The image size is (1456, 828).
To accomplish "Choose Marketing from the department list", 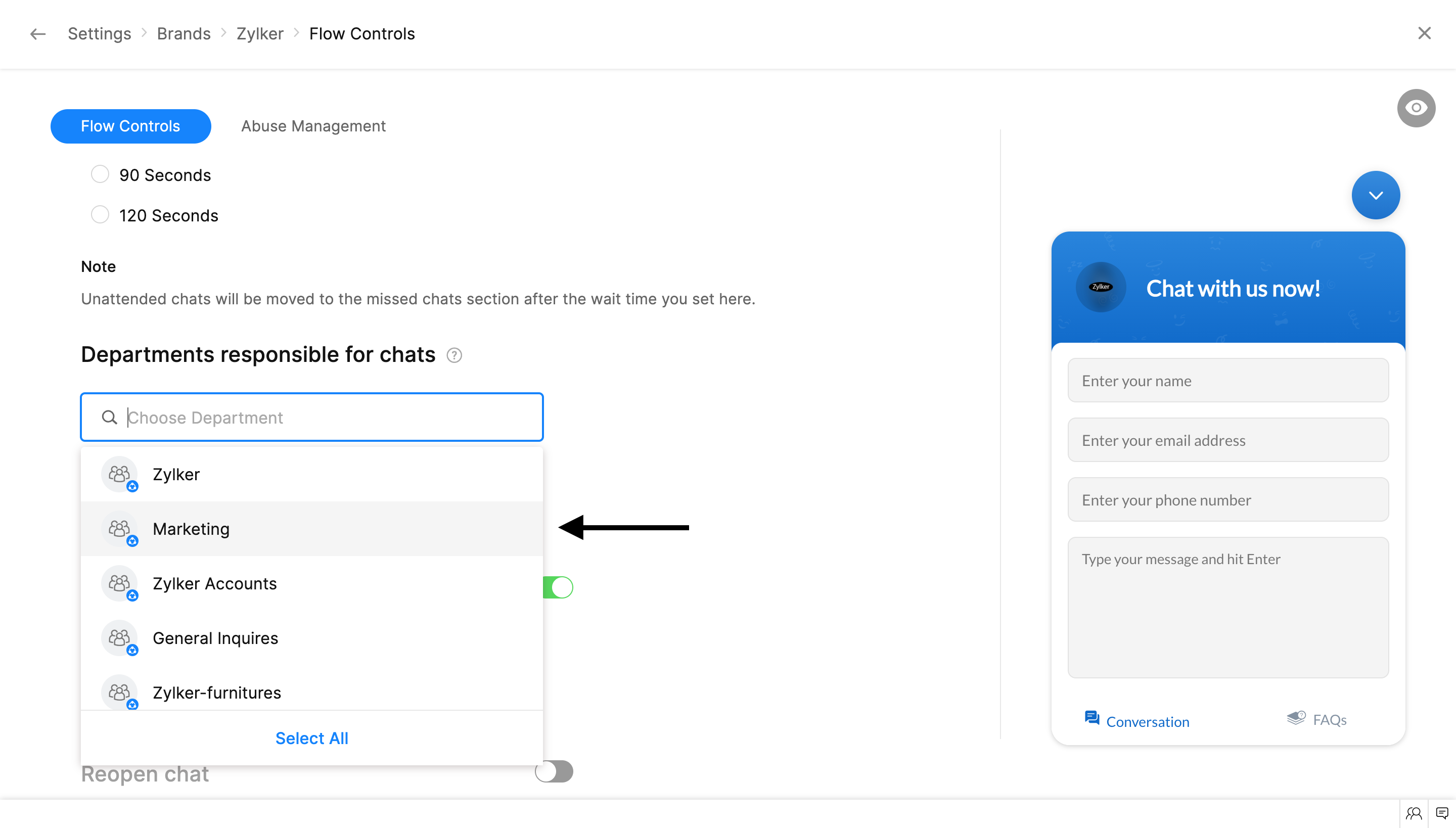I will click(x=191, y=529).
